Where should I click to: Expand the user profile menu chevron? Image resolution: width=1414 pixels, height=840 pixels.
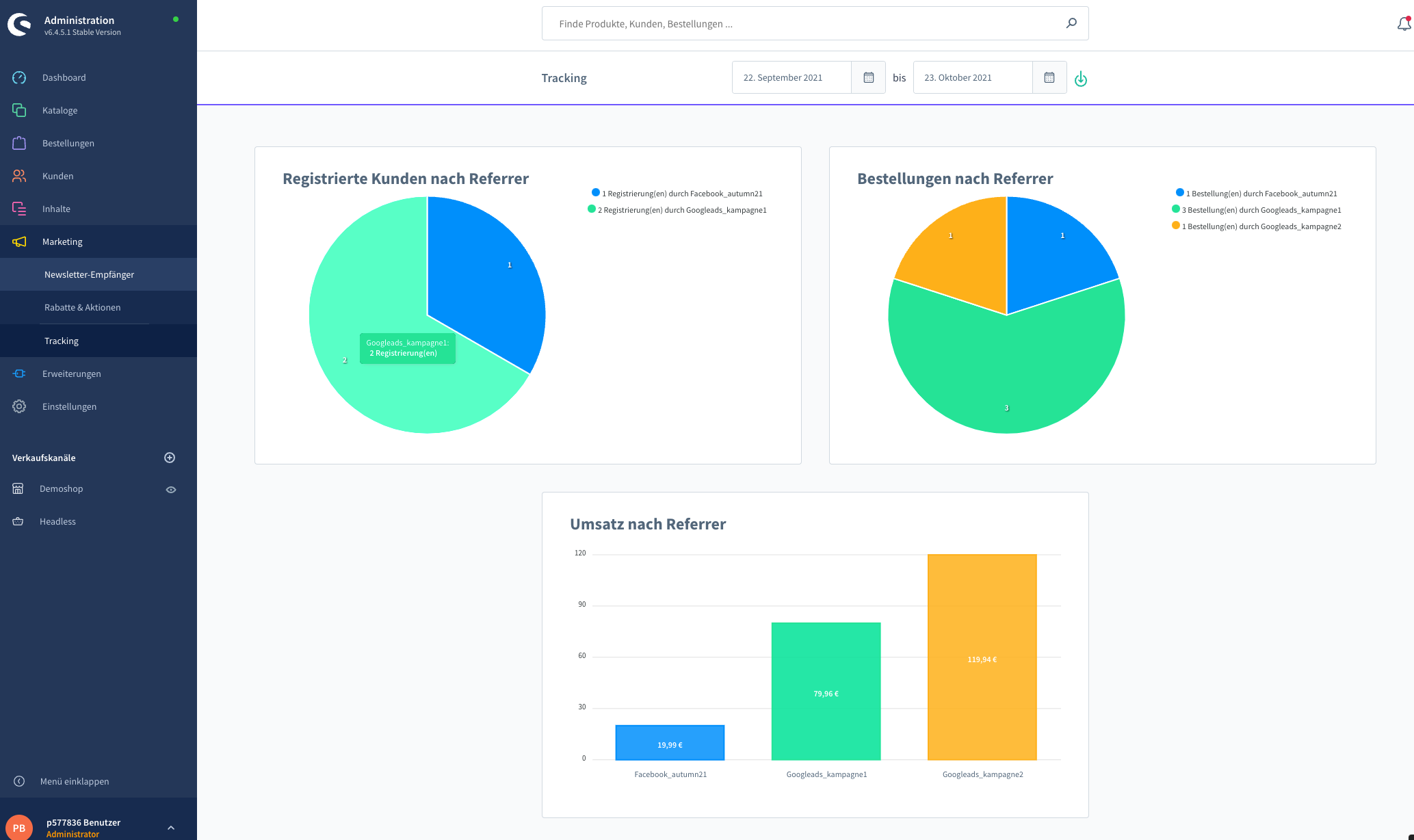[171, 828]
